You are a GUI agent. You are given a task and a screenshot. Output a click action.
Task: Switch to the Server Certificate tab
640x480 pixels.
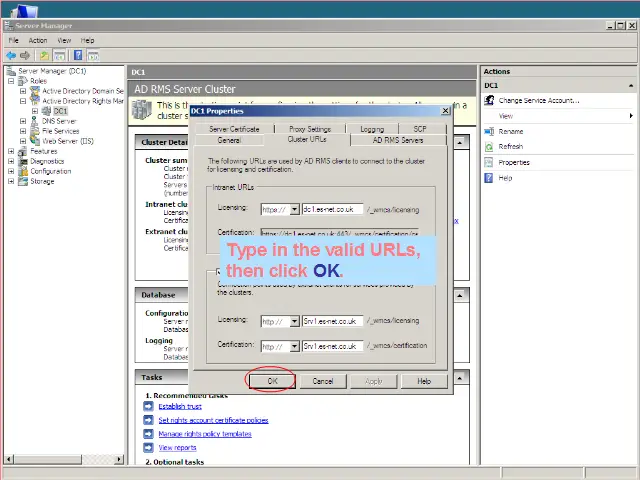[234, 129]
